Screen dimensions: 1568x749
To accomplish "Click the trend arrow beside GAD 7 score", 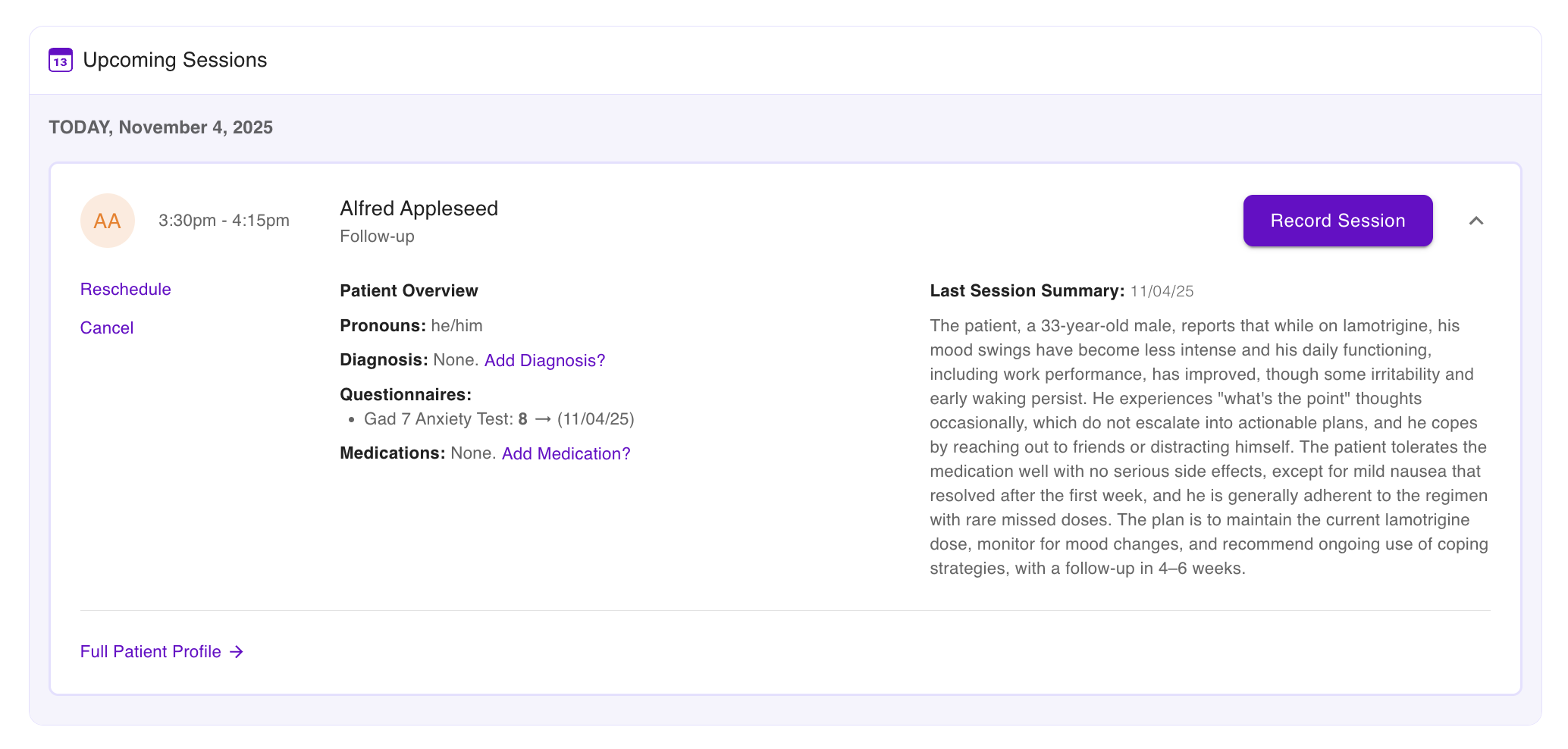I will pos(542,419).
